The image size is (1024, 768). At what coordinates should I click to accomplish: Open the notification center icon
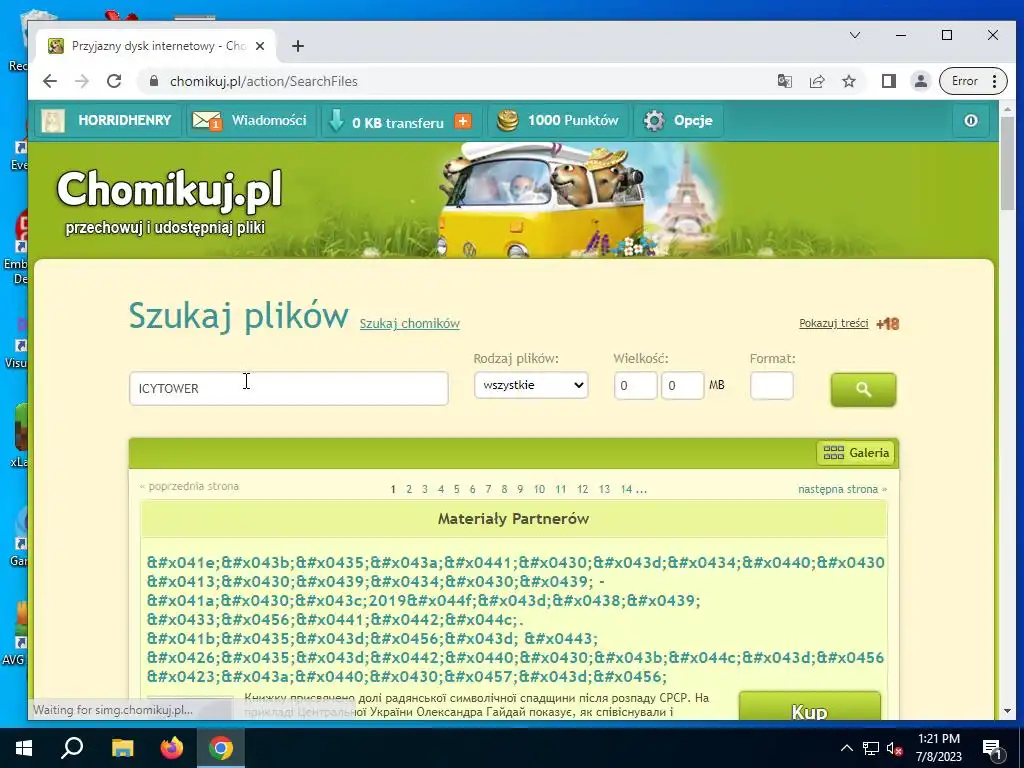991,748
